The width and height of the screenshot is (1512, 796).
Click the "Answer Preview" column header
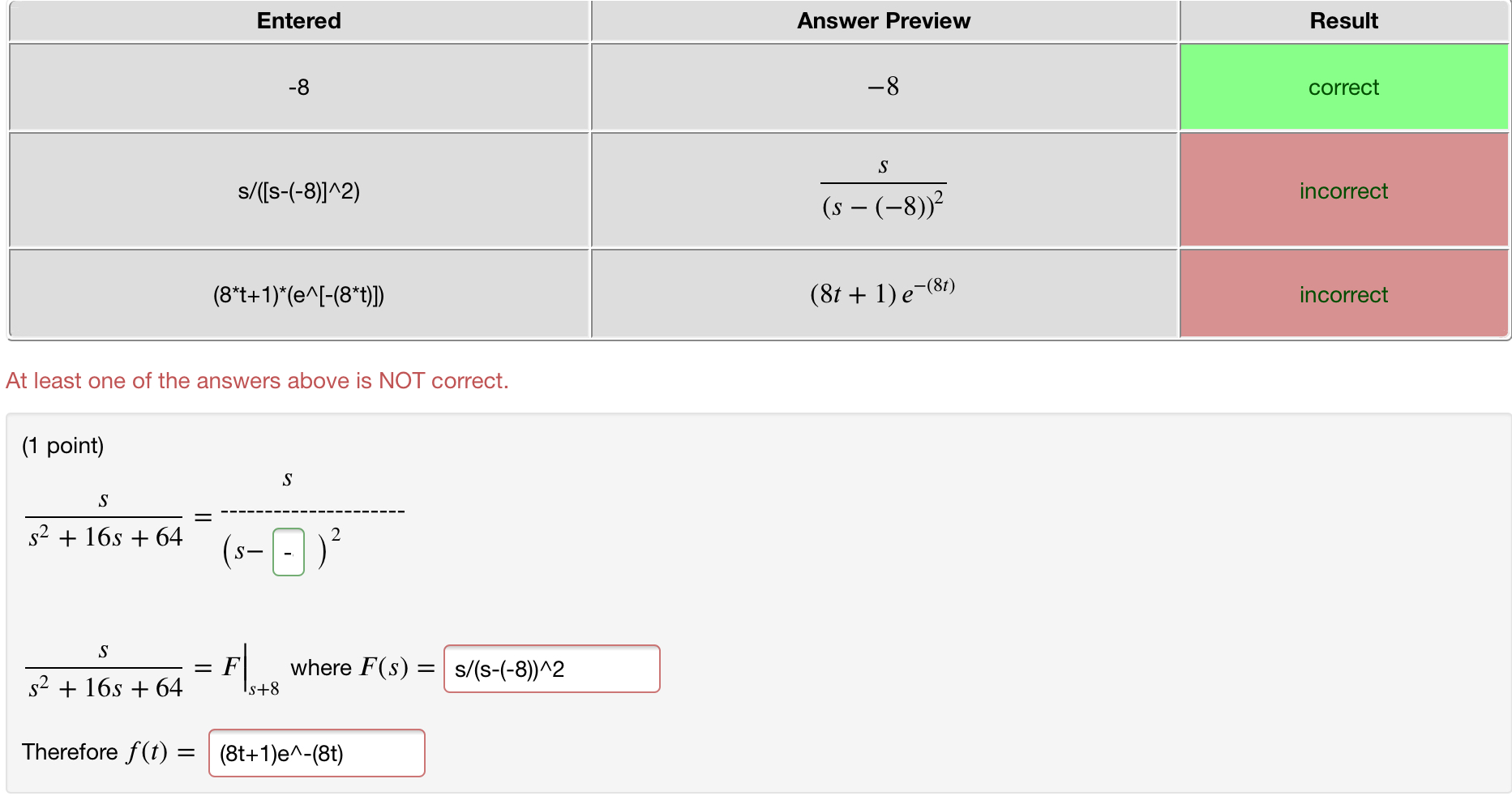point(883,20)
